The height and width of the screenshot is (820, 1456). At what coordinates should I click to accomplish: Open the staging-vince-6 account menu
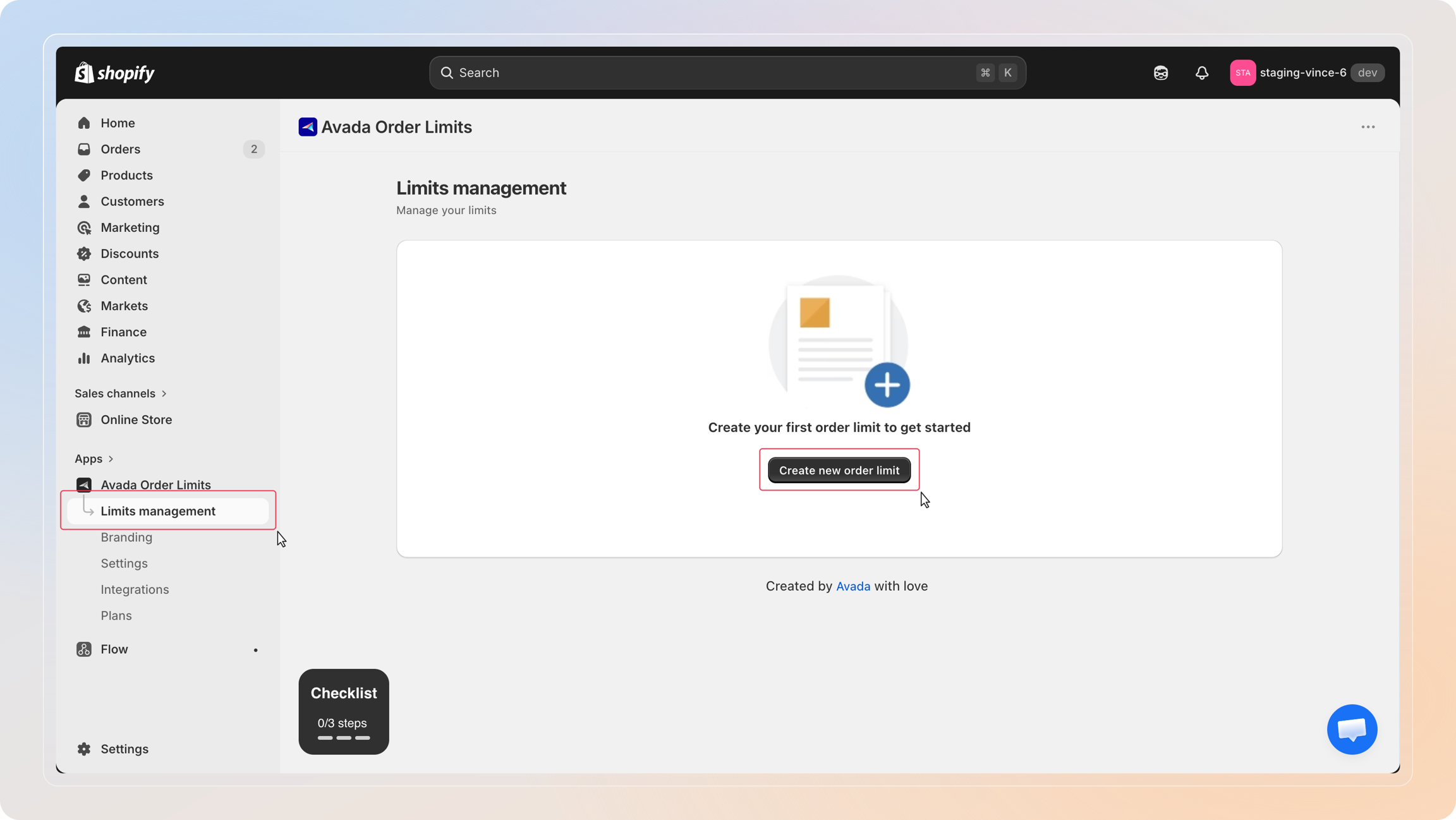tap(1307, 73)
